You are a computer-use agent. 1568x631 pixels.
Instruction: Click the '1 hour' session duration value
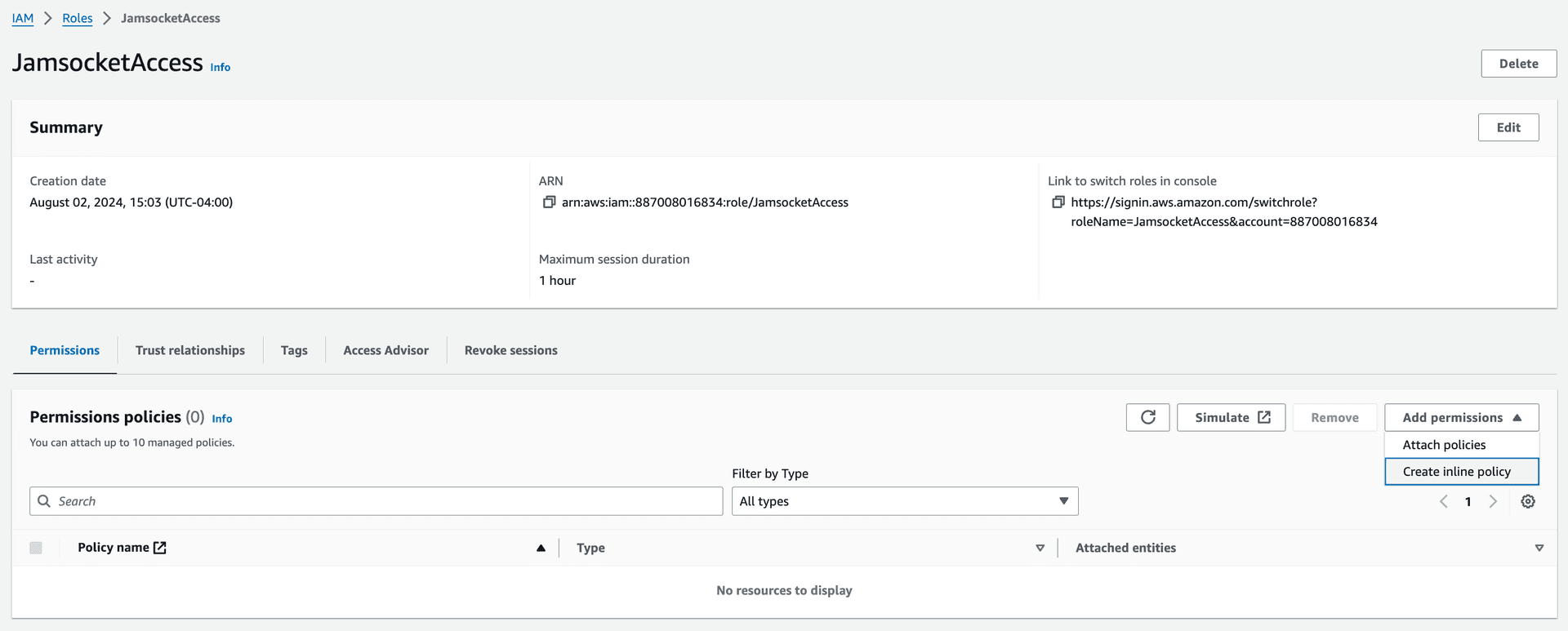pyautogui.click(x=557, y=281)
